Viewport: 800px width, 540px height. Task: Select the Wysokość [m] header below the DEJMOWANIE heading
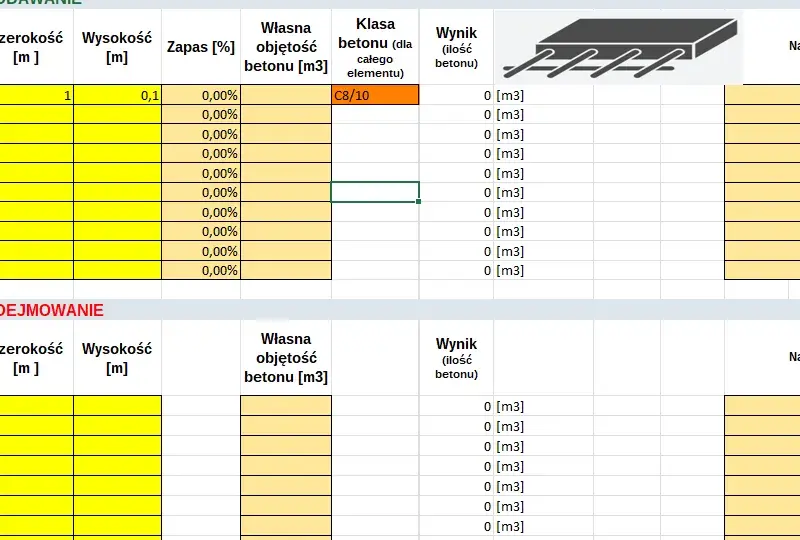(x=117, y=358)
